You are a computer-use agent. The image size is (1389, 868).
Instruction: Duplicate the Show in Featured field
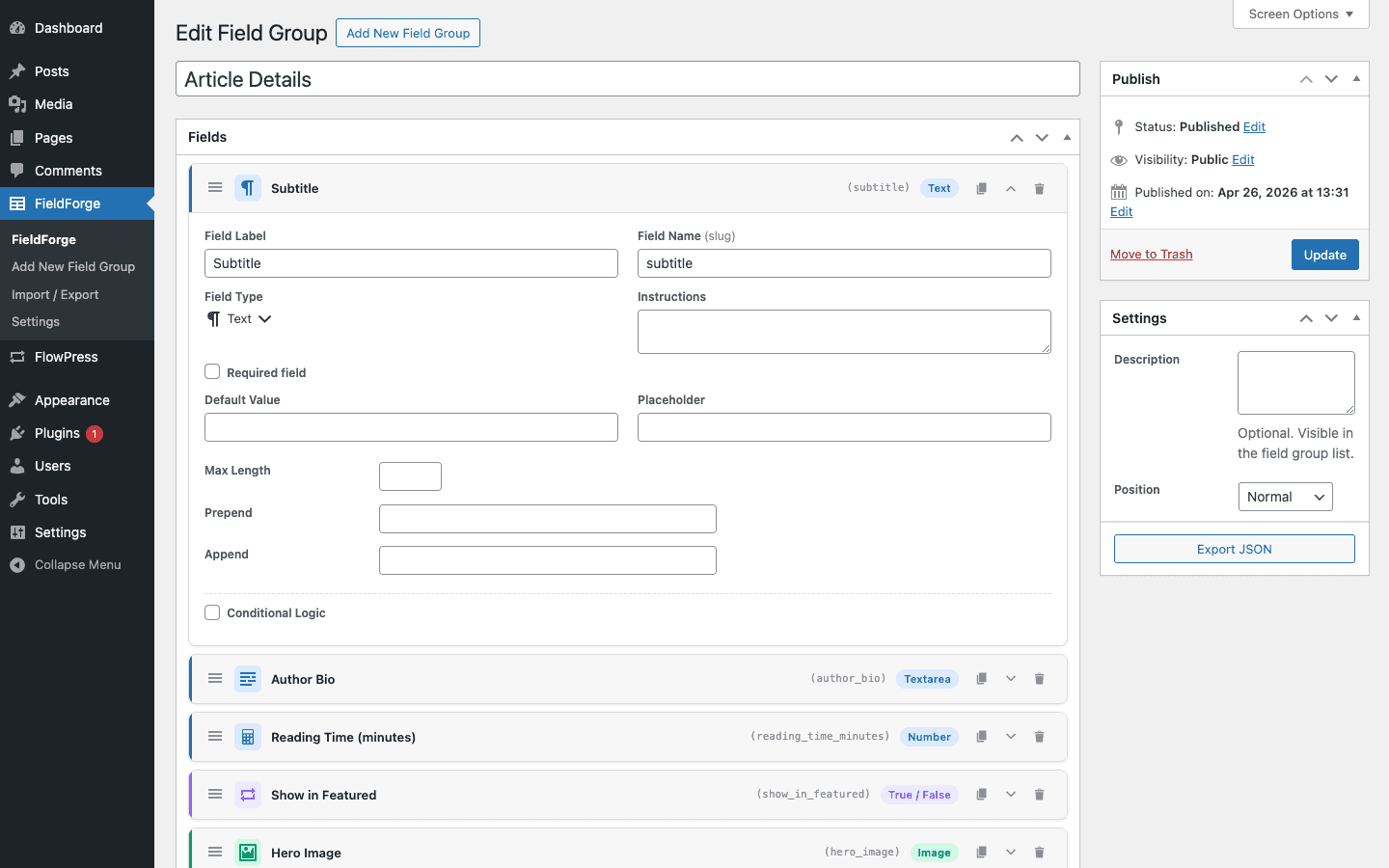click(981, 795)
